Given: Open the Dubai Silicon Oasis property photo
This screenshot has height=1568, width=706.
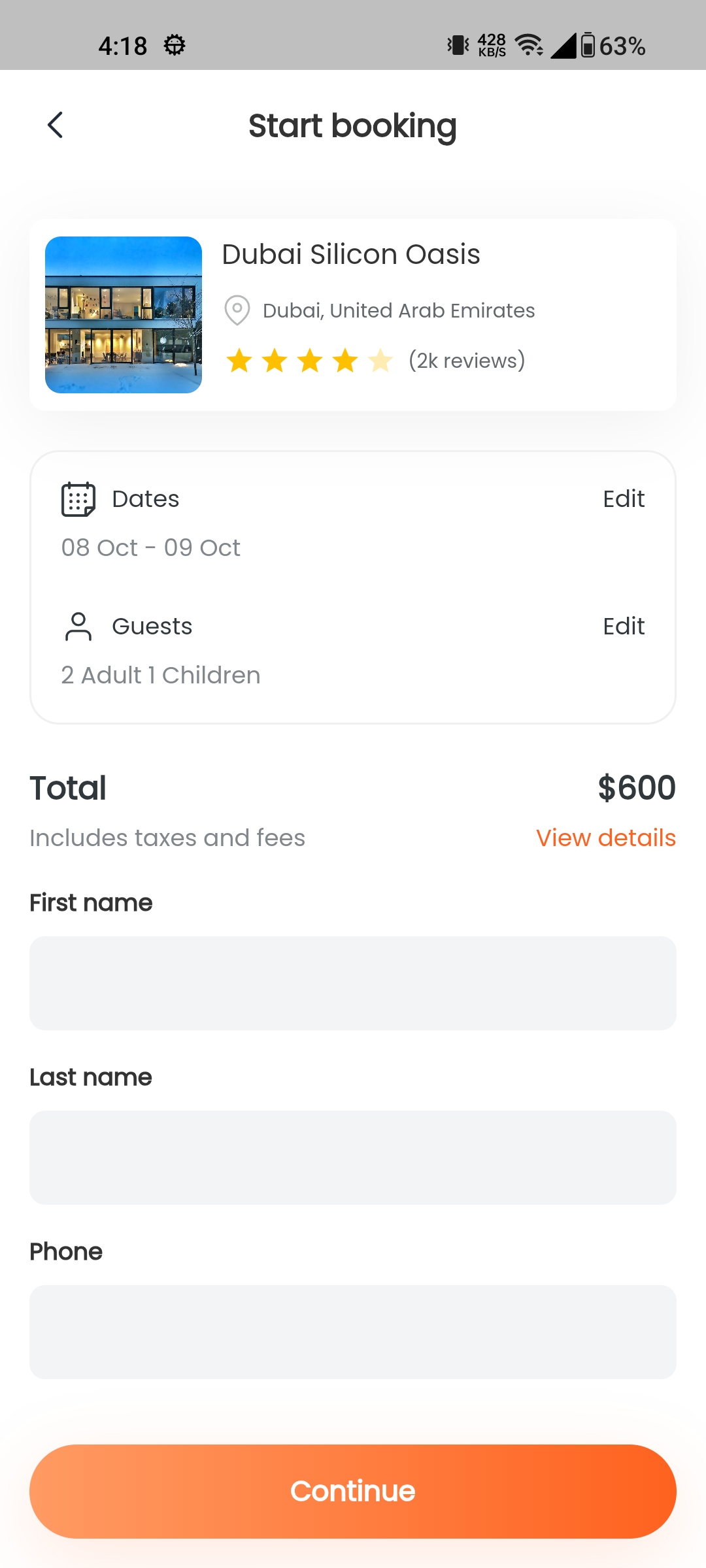Looking at the screenshot, I should (124, 315).
